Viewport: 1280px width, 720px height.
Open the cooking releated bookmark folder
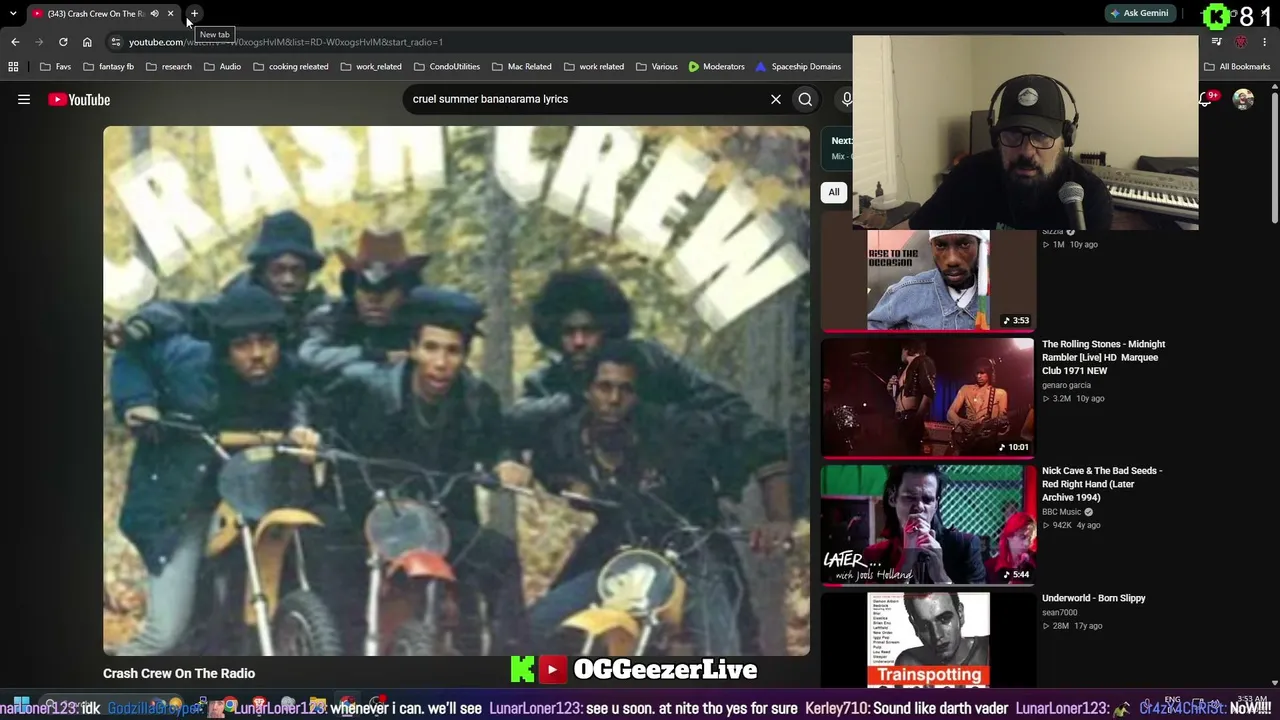[290, 67]
